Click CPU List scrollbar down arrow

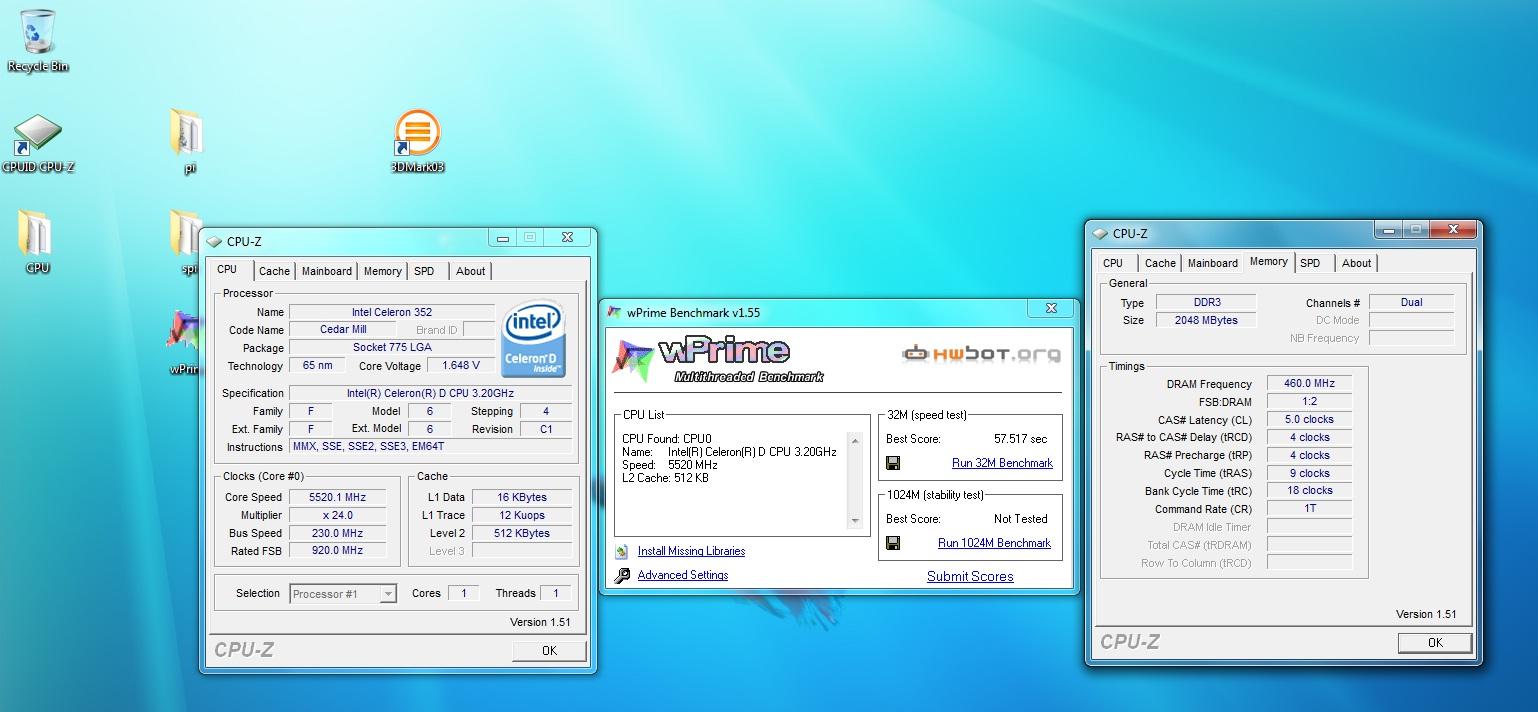point(855,521)
